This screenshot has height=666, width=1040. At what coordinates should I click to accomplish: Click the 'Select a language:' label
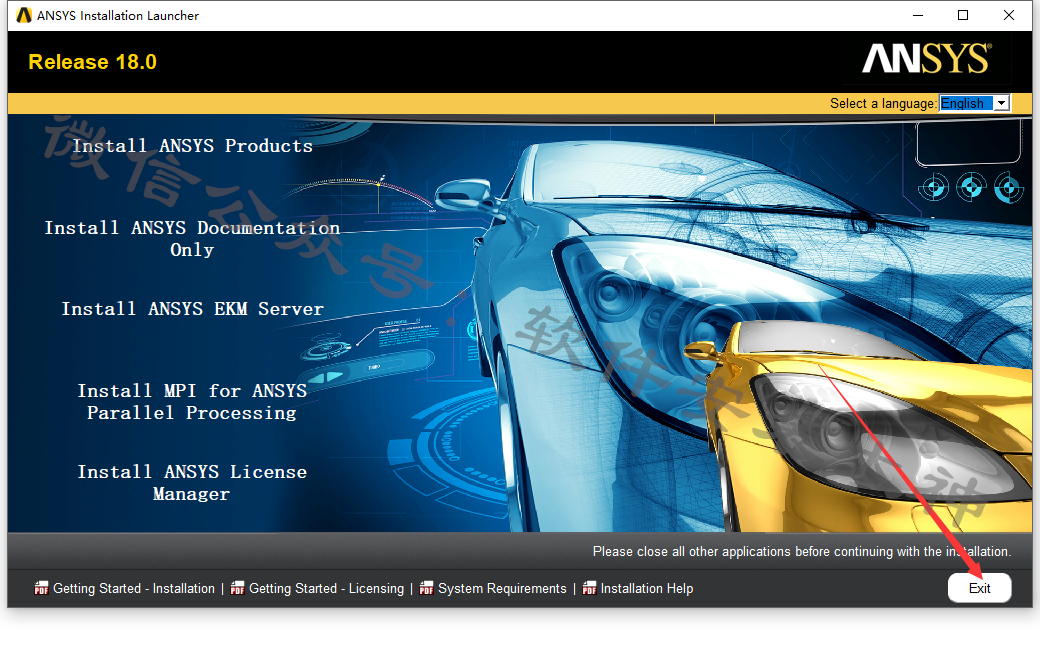click(883, 103)
